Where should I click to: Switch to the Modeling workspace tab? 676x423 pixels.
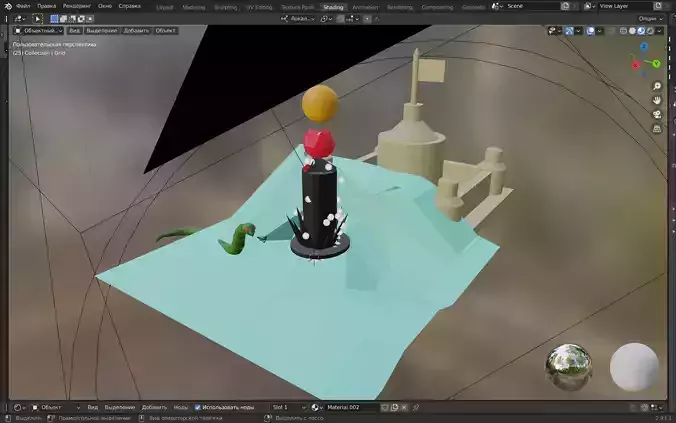point(194,7)
